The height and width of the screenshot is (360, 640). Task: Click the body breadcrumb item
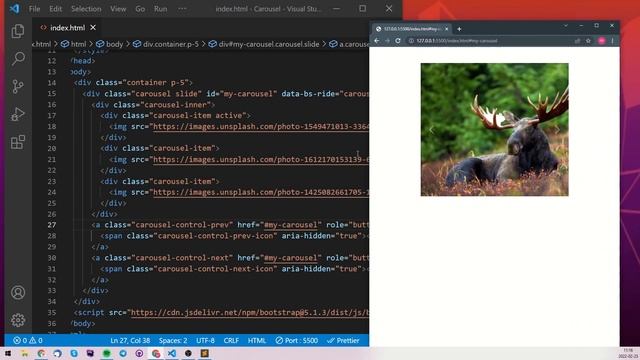[x=109, y=44]
